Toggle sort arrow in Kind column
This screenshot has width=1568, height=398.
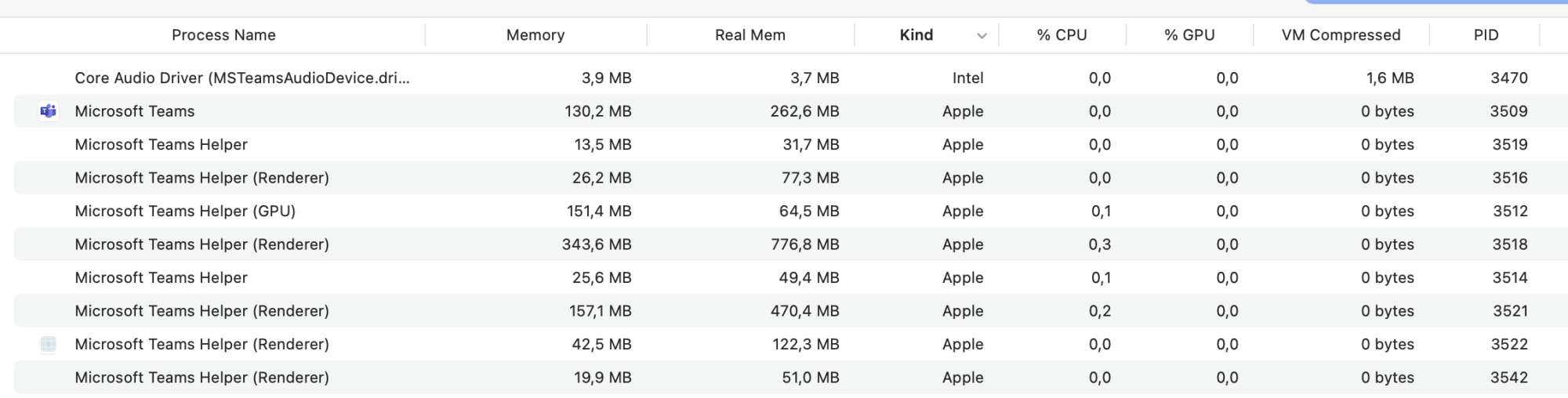coord(982,36)
